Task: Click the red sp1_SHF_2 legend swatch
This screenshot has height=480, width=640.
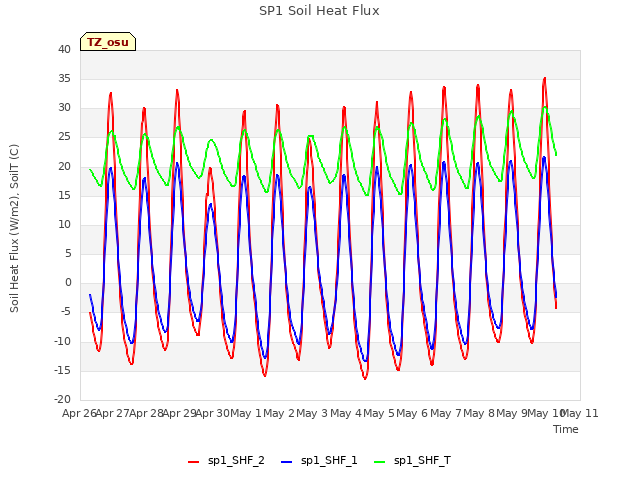Action: 193,462
